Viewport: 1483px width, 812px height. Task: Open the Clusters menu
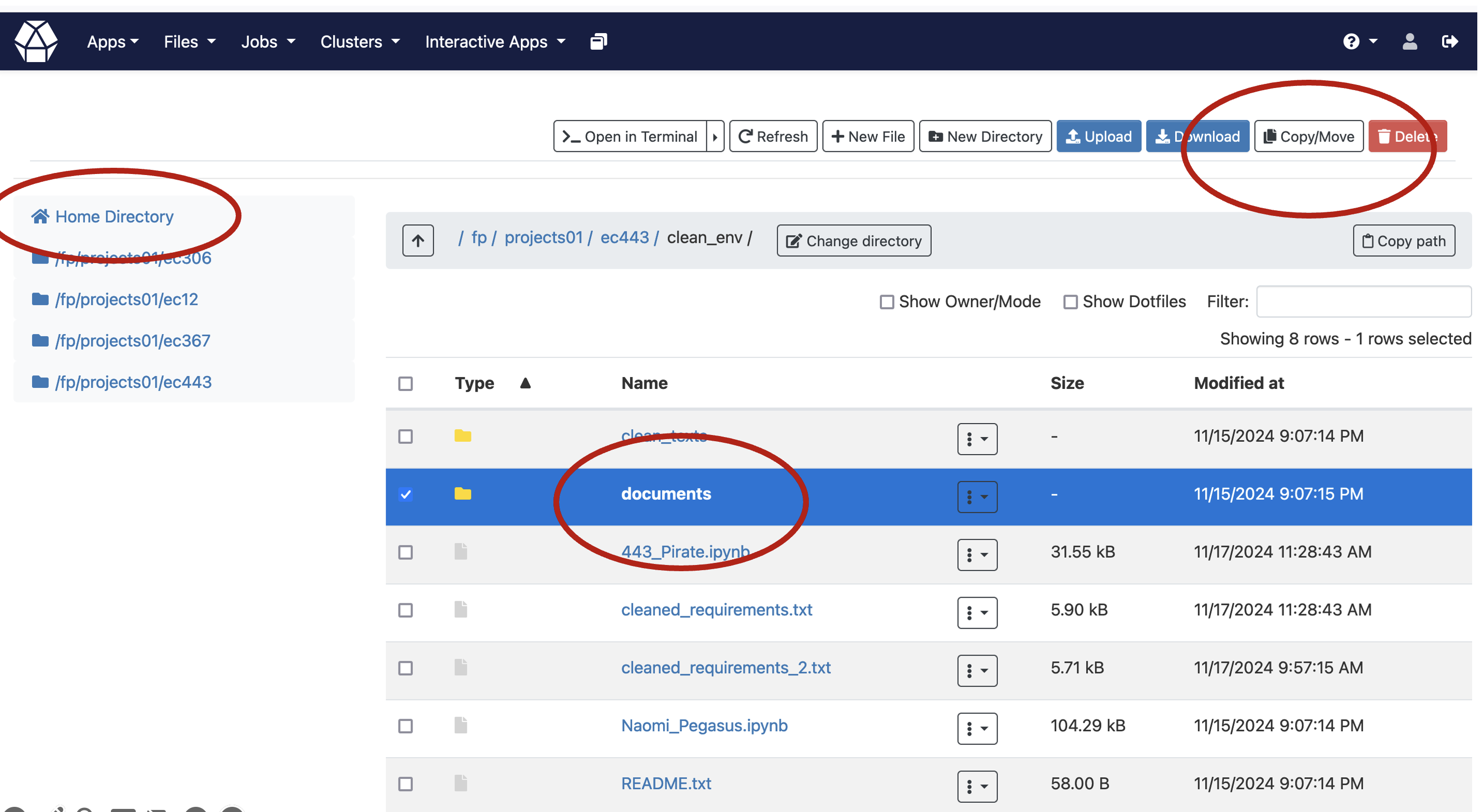point(361,41)
